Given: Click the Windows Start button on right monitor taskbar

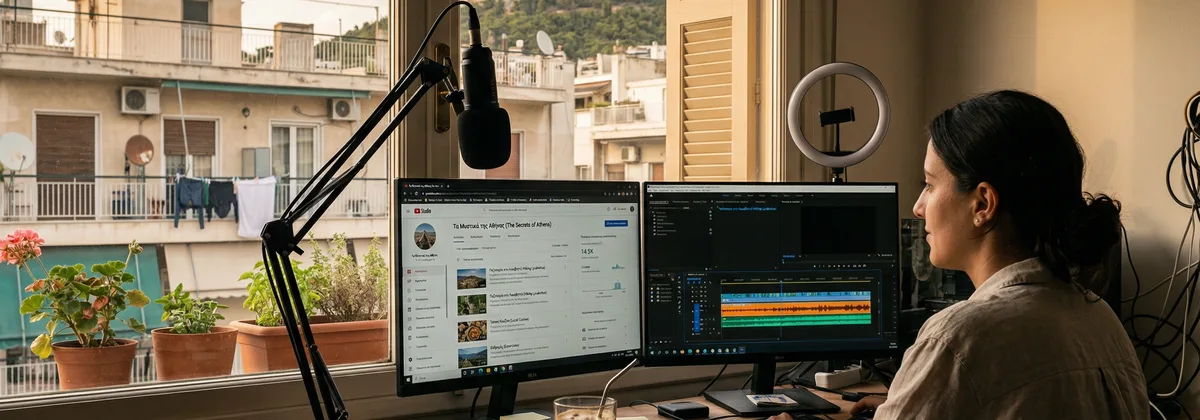Looking at the screenshot, I should [x=651, y=351].
